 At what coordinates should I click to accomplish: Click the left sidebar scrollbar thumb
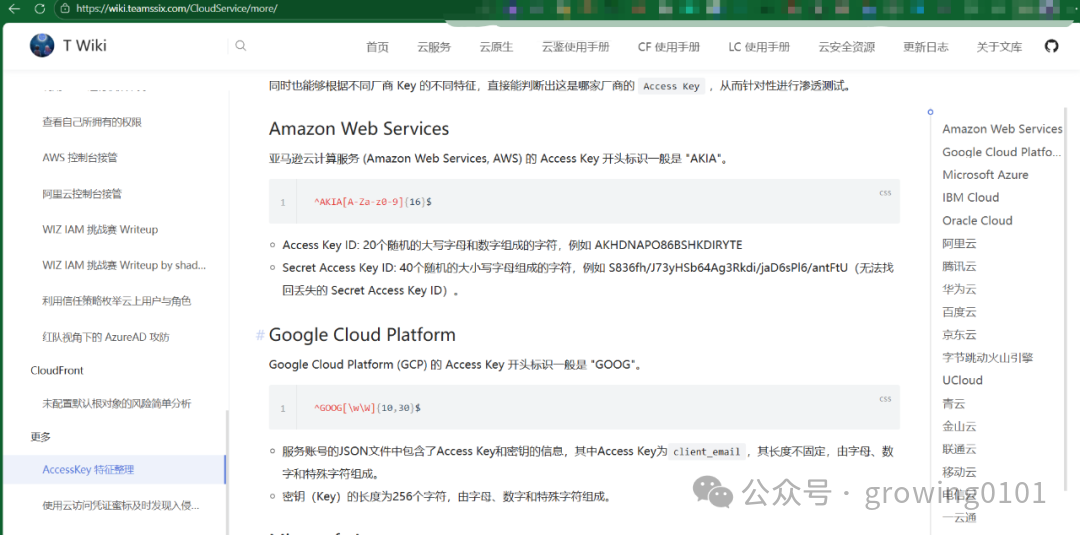coord(227,473)
